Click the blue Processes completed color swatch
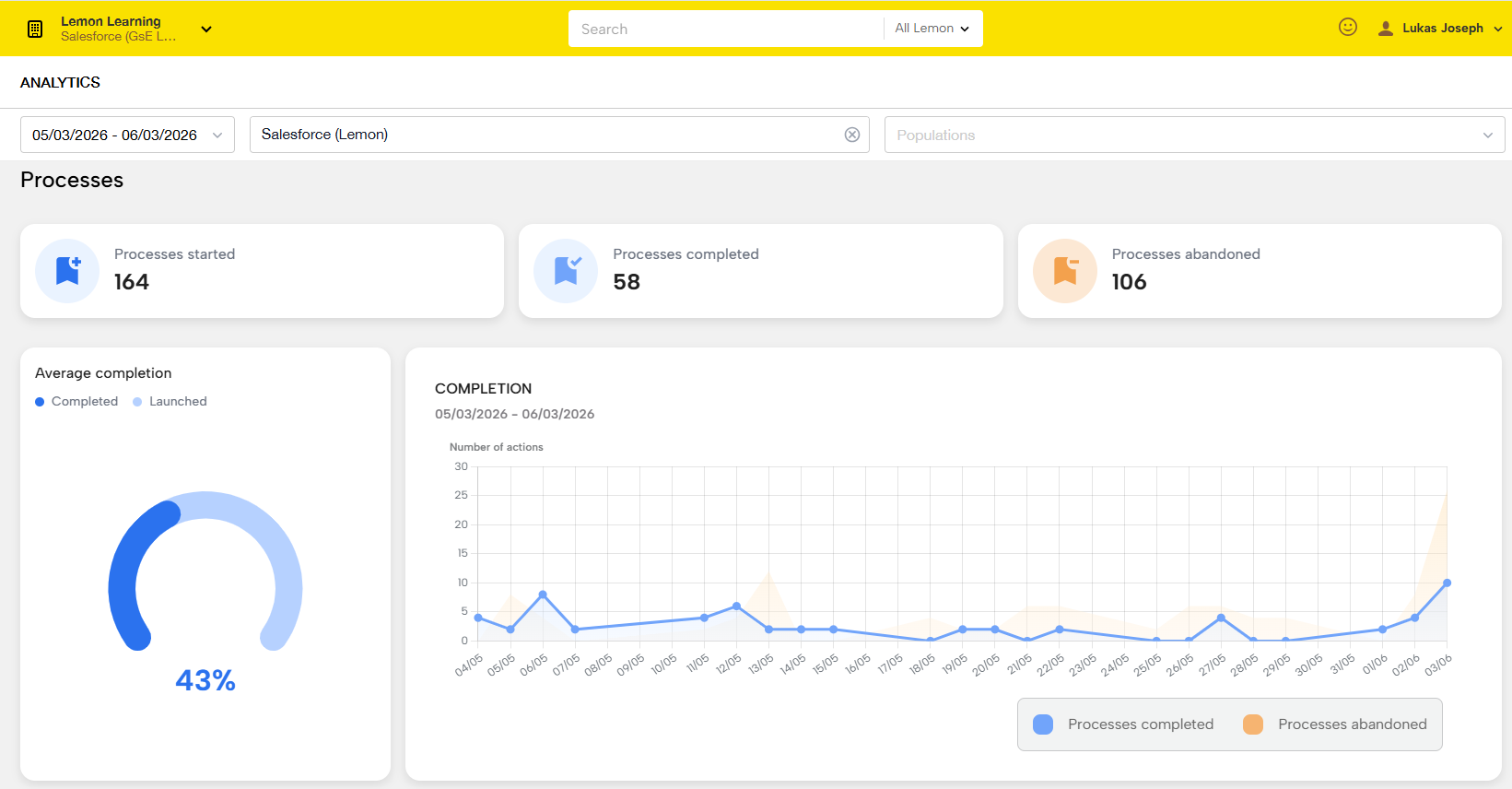Screen dimensions: 1512x789 (x=1043, y=724)
